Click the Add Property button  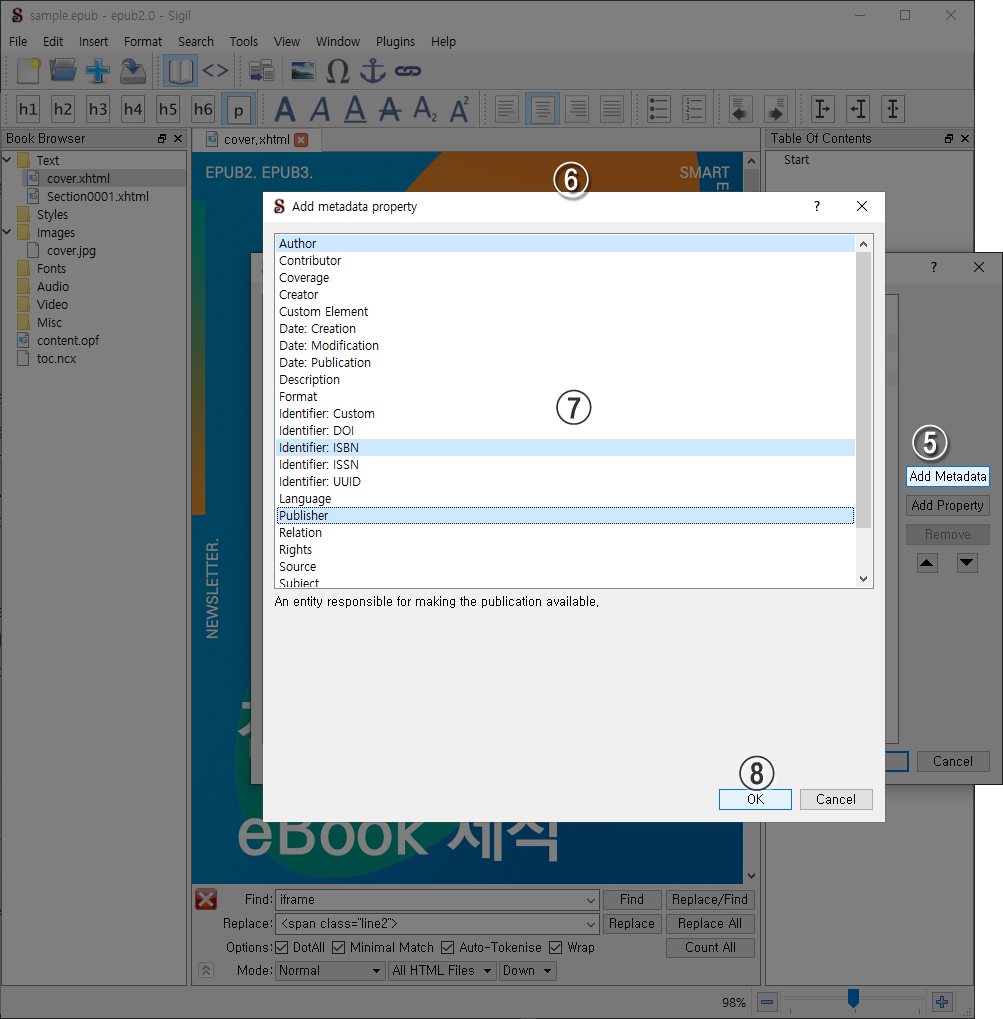tap(947, 506)
